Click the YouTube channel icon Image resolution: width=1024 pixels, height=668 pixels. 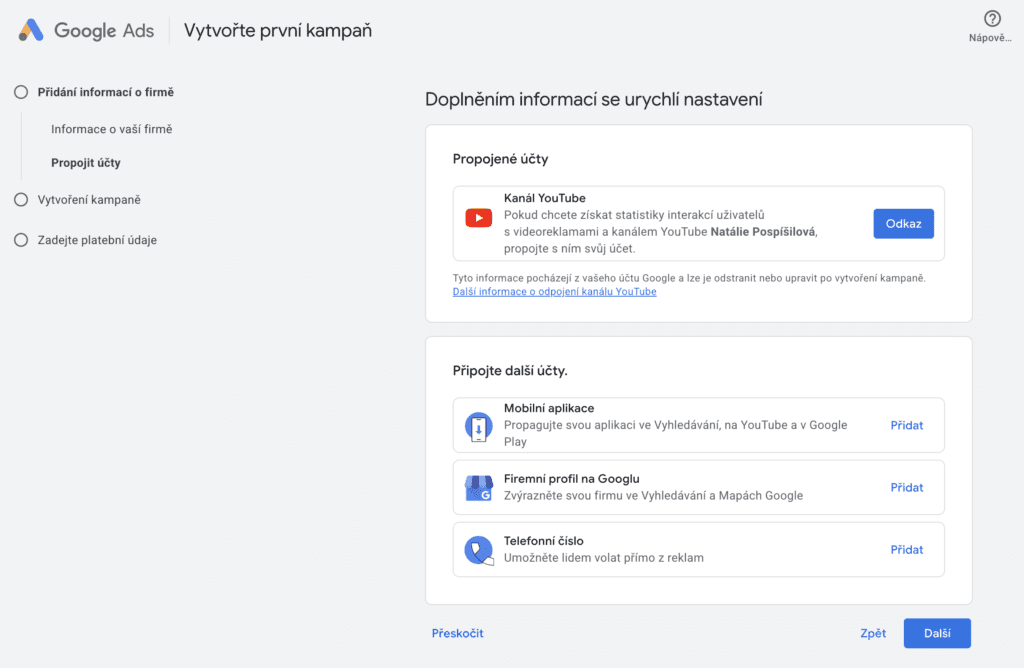[x=478, y=218]
